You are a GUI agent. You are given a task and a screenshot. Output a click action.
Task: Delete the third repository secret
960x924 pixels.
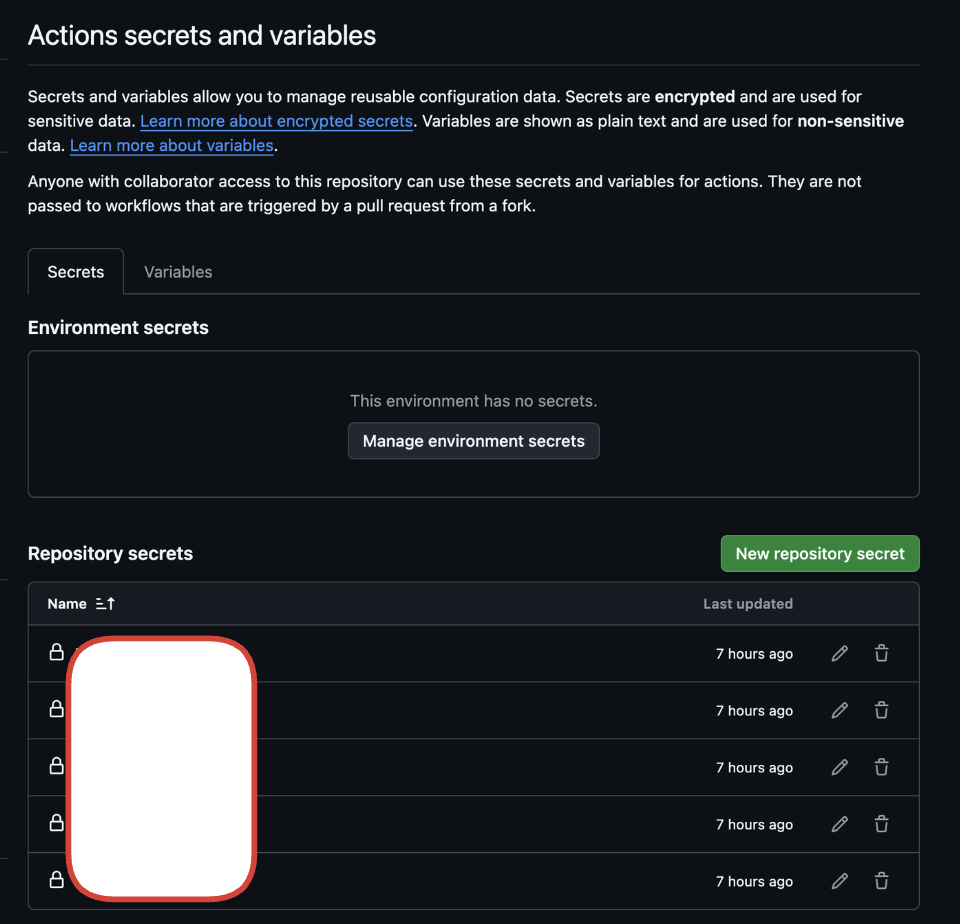tap(881, 768)
